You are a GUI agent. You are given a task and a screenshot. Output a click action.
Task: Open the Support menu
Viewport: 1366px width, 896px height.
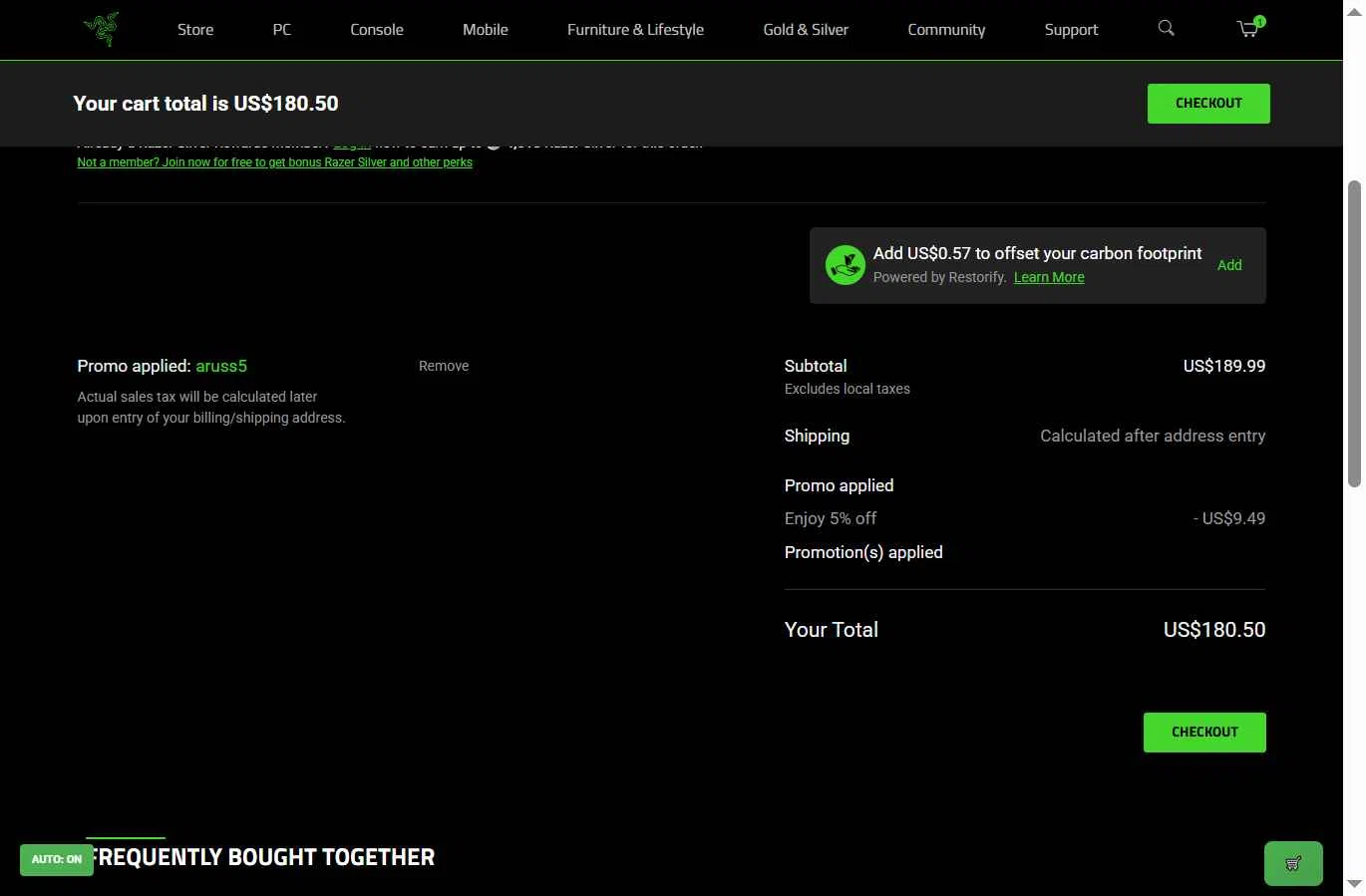(1071, 30)
